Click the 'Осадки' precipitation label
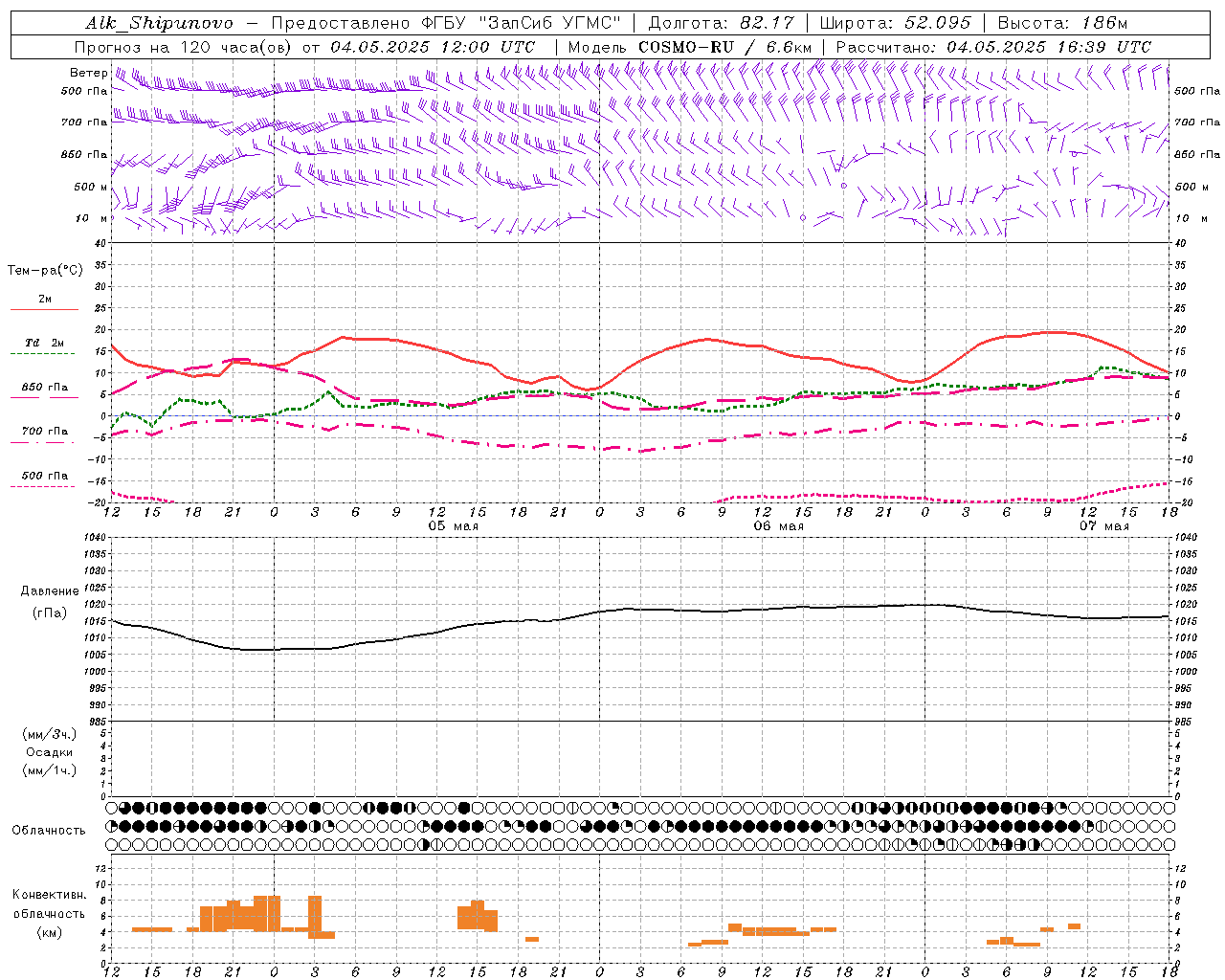The image size is (1225, 980). point(49,752)
